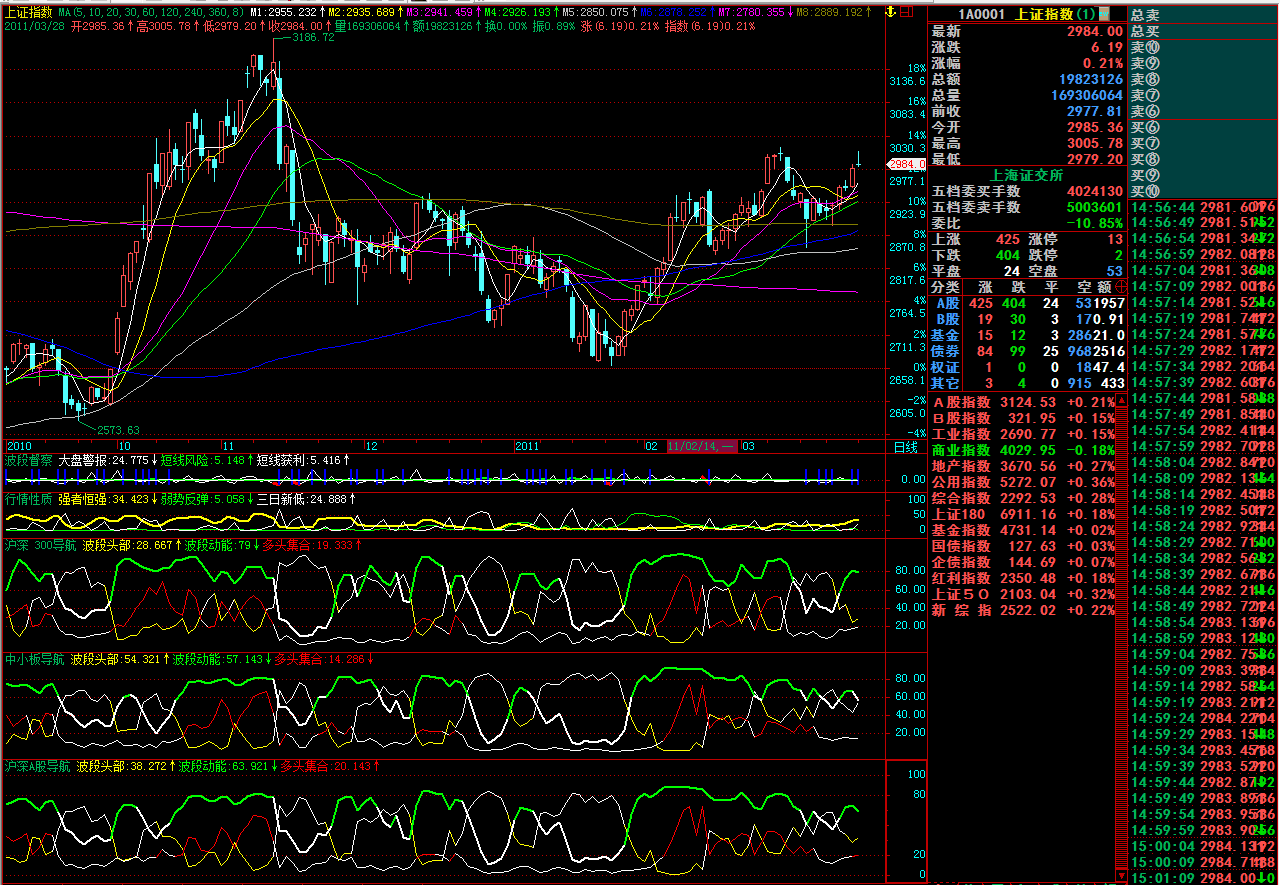Select the 3186.72 peak price label
Viewport: 1280px width, 885px height.
tap(313, 37)
